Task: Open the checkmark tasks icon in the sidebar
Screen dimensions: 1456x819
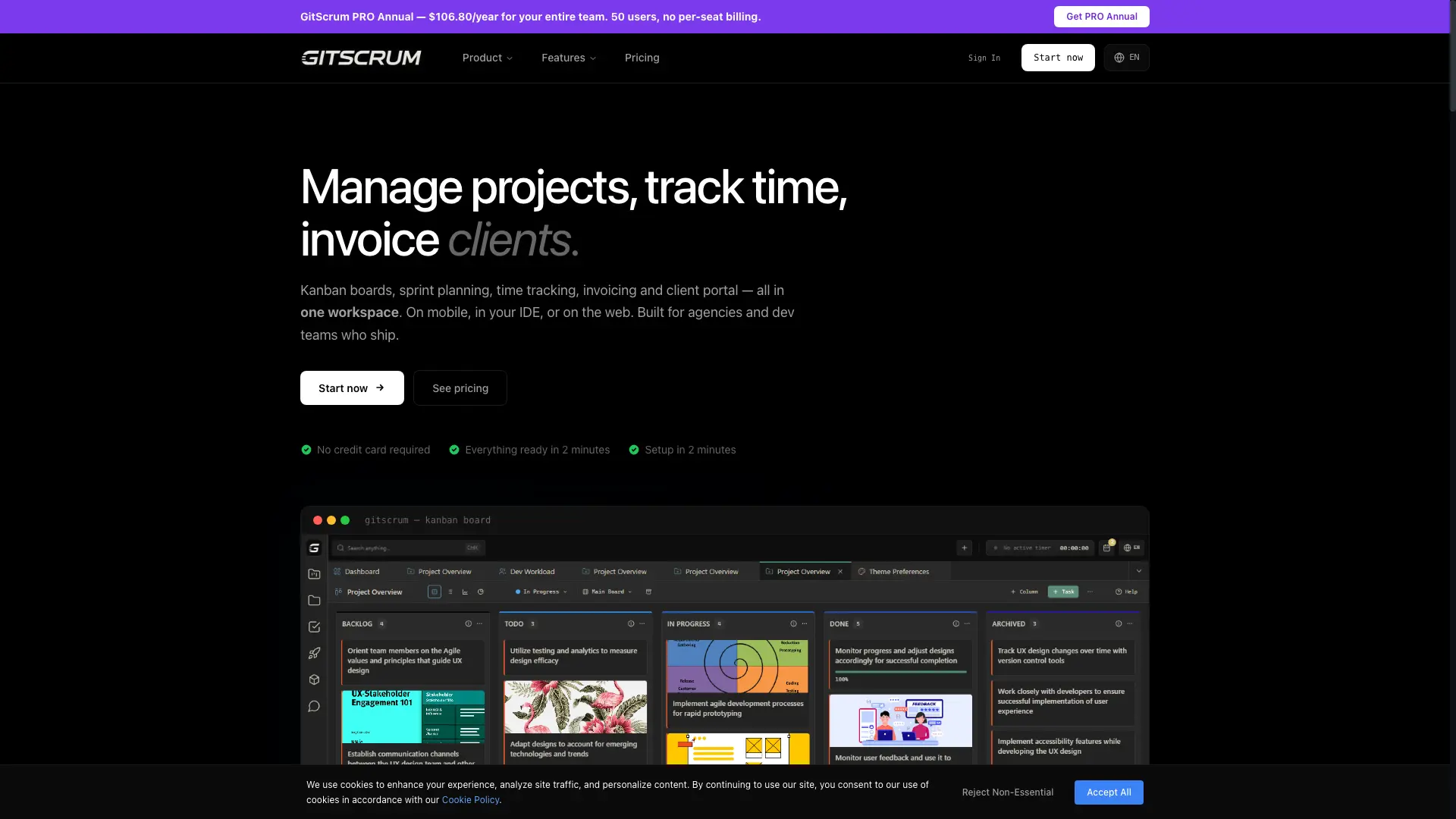Action: click(314, 627)
